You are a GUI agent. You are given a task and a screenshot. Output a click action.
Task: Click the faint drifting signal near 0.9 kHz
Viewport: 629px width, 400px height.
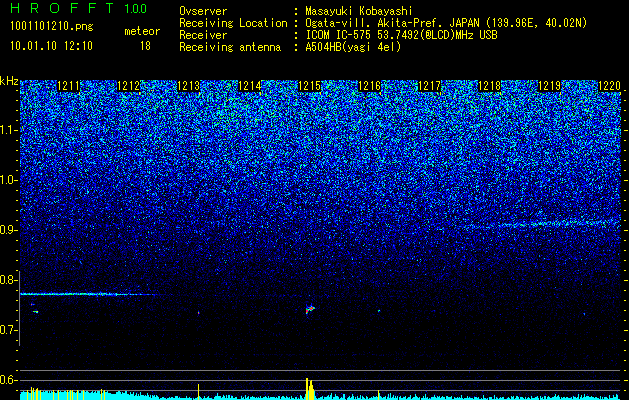pyautogui.click(x=542, y=224)
